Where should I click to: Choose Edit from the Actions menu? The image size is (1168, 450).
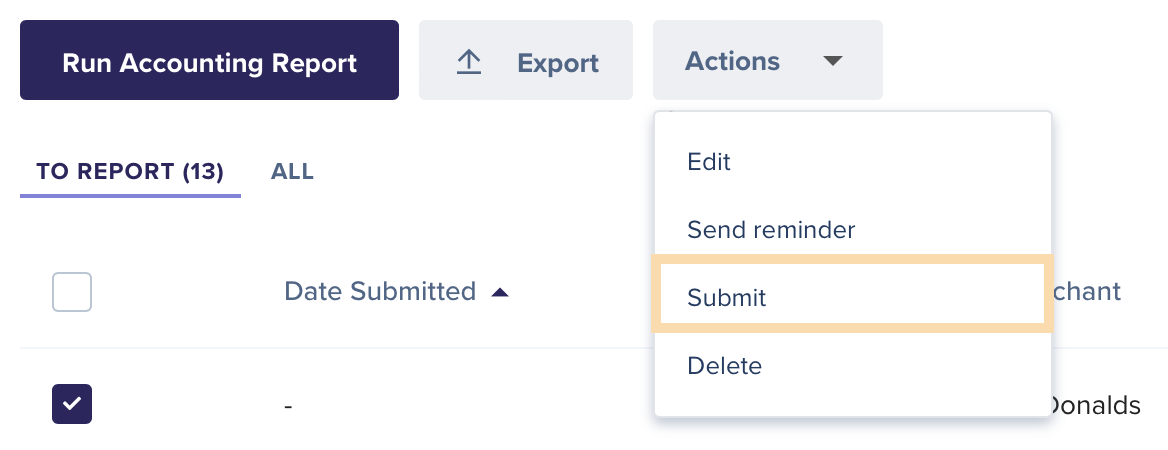709,162
